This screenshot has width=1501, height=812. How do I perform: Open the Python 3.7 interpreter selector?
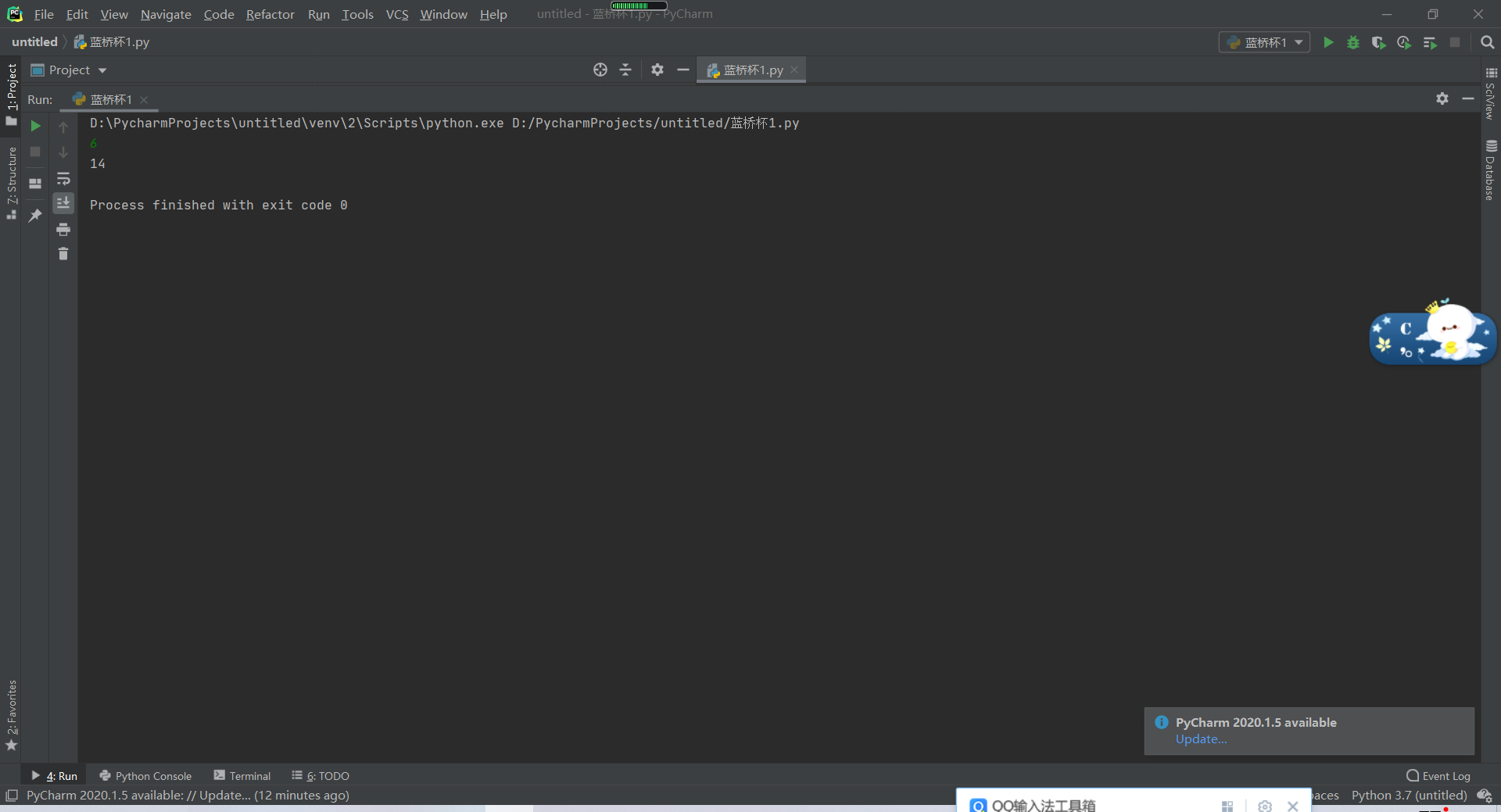coord(1408,796)
